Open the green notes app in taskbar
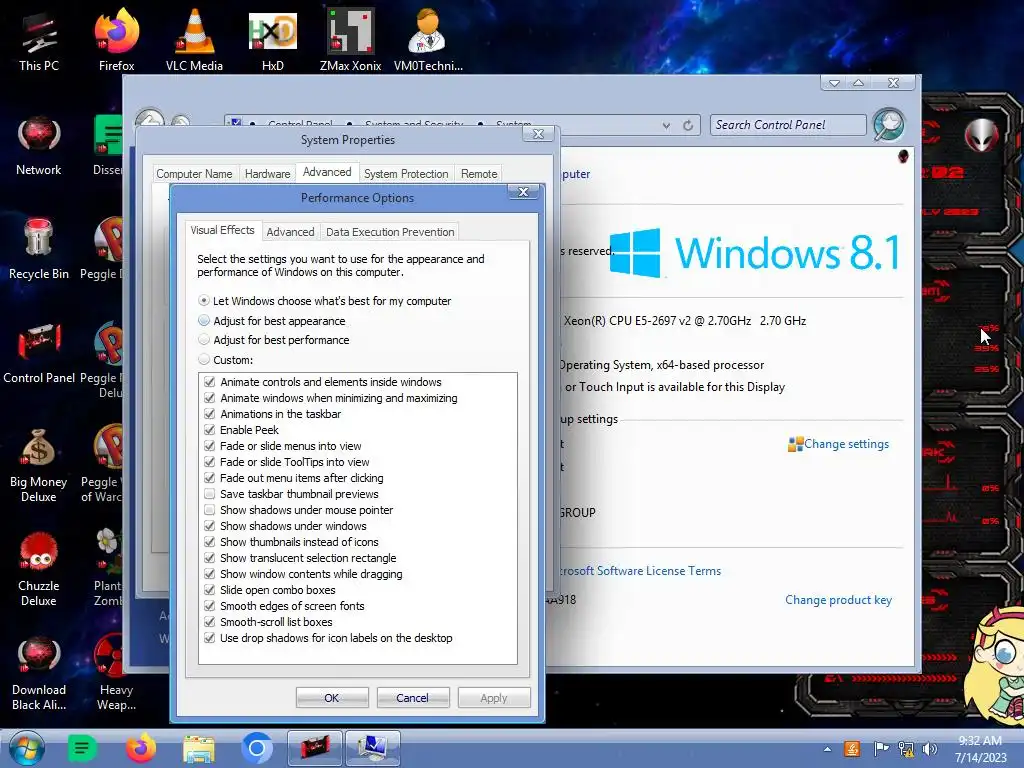 coord(82,748)
